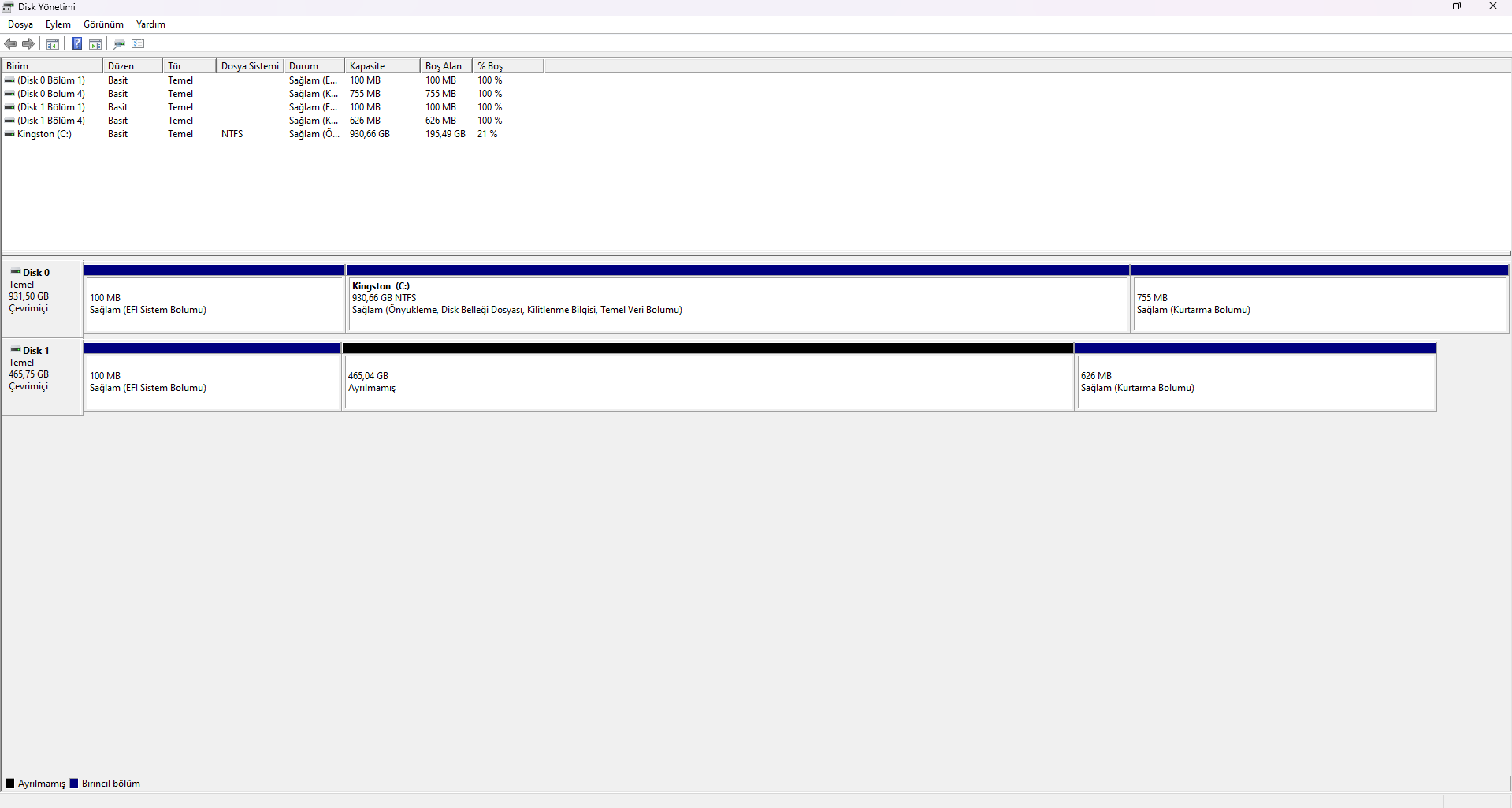Click the drive icon of (Disk 0 Bölüm 1)
Image resolution: width=1512 pixels, height=808 pixels.
tap(9, 80)
